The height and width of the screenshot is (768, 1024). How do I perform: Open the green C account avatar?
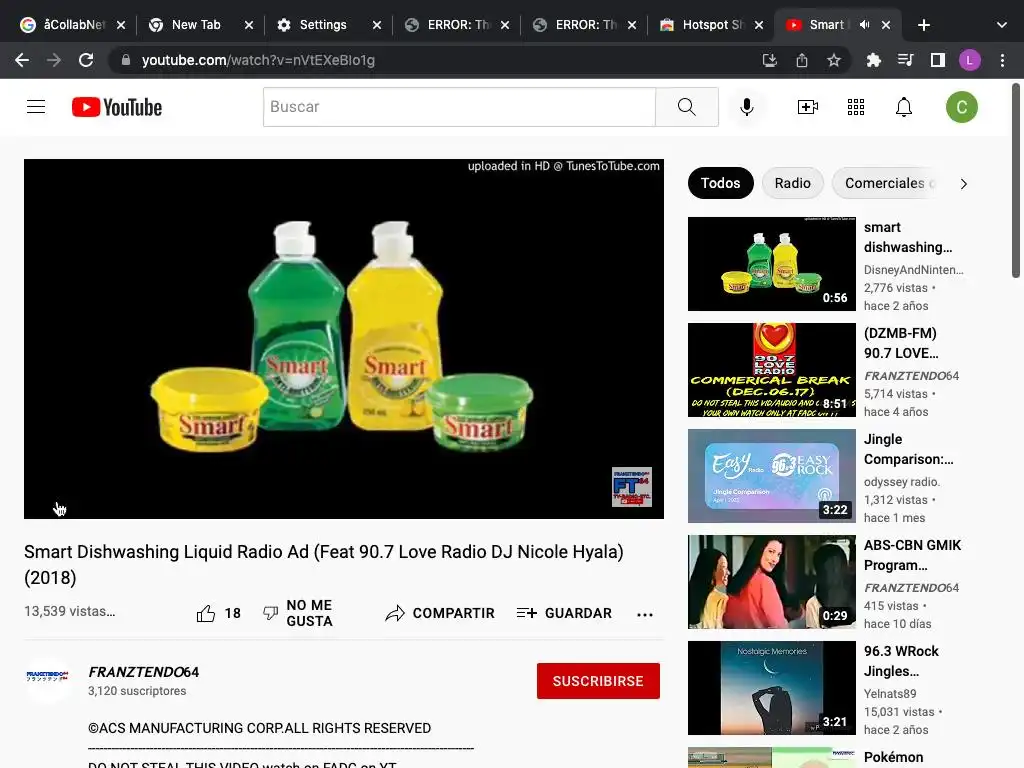coord(961,107)
